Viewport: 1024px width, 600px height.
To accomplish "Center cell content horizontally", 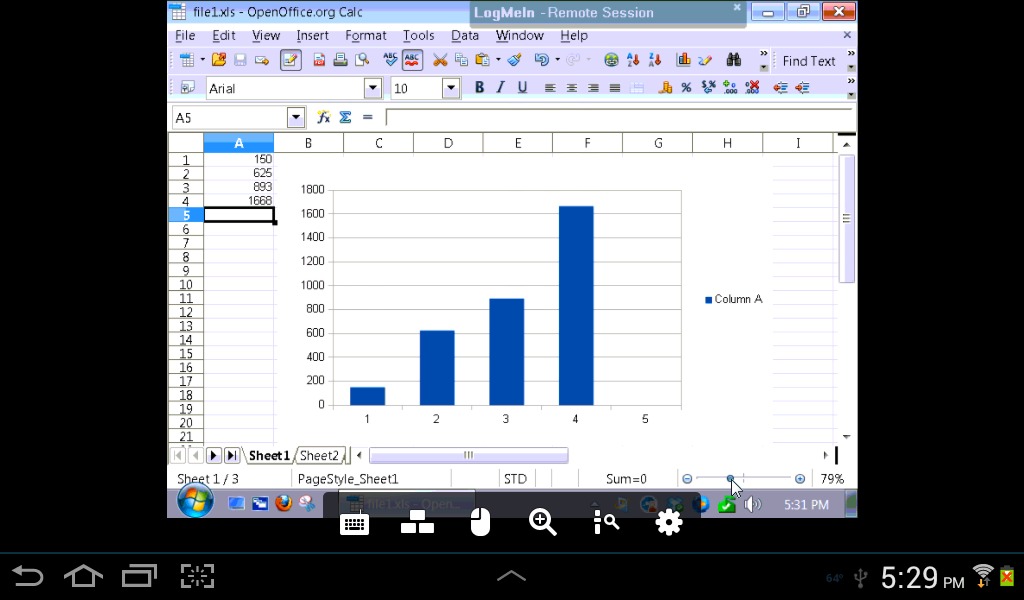I will [x=571, y=88].
